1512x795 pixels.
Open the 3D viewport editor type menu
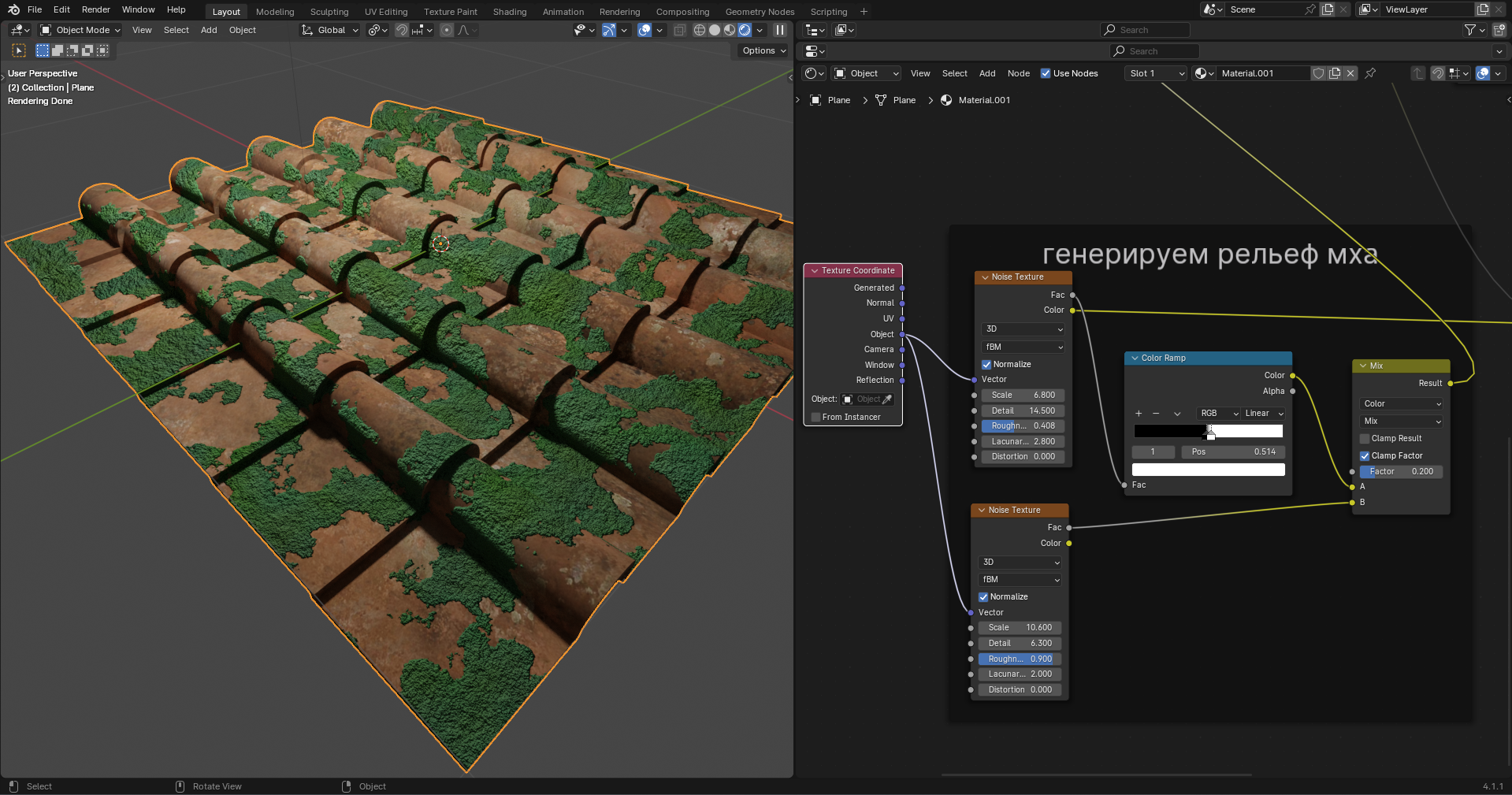20,30
